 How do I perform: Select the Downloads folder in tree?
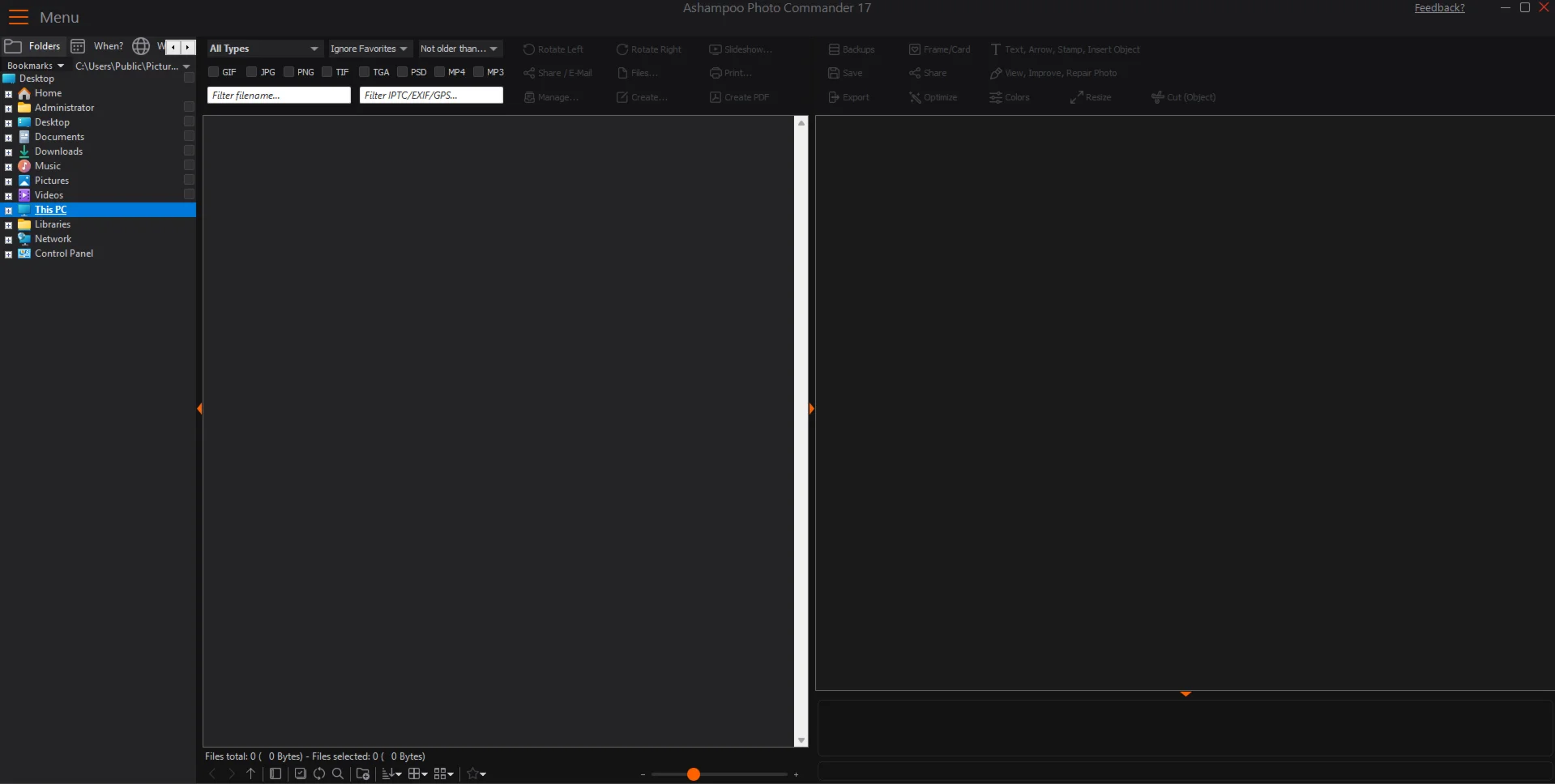tap(58, 151)
